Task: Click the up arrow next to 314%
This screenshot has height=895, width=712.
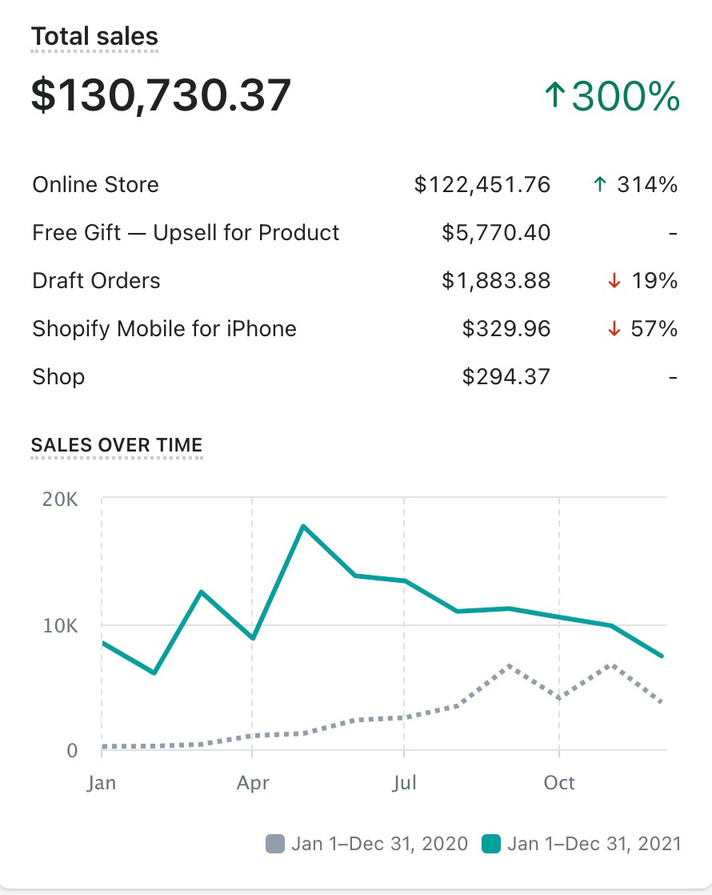Action: [x=598, y=185]
